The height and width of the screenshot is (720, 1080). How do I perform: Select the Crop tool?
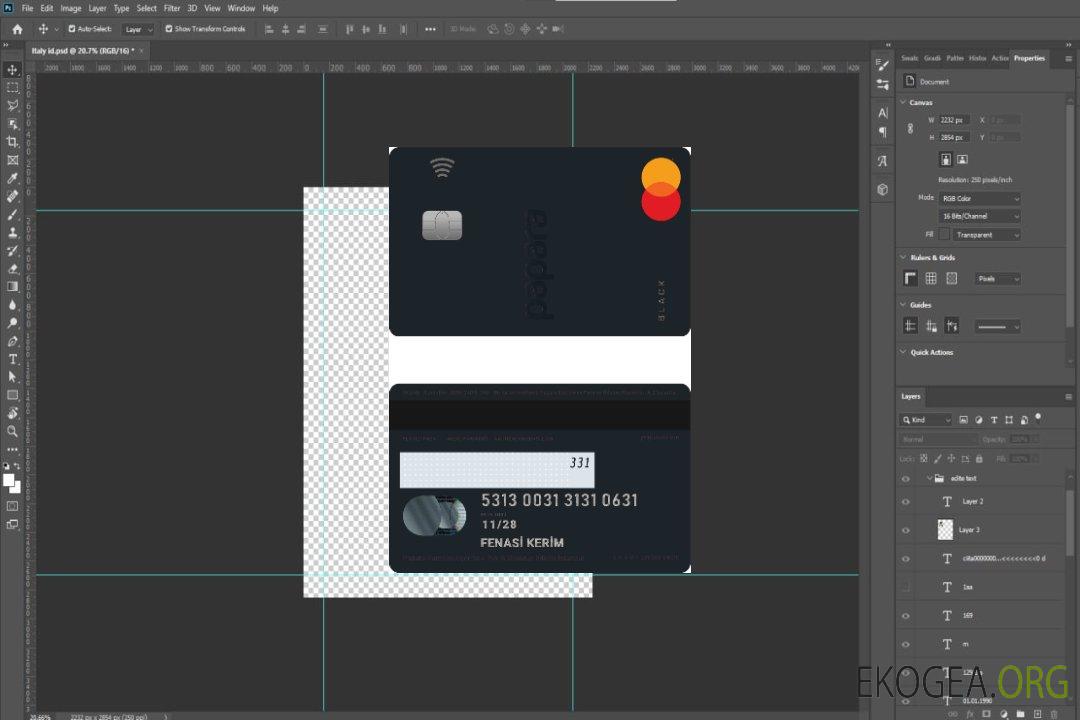(12, 142)
